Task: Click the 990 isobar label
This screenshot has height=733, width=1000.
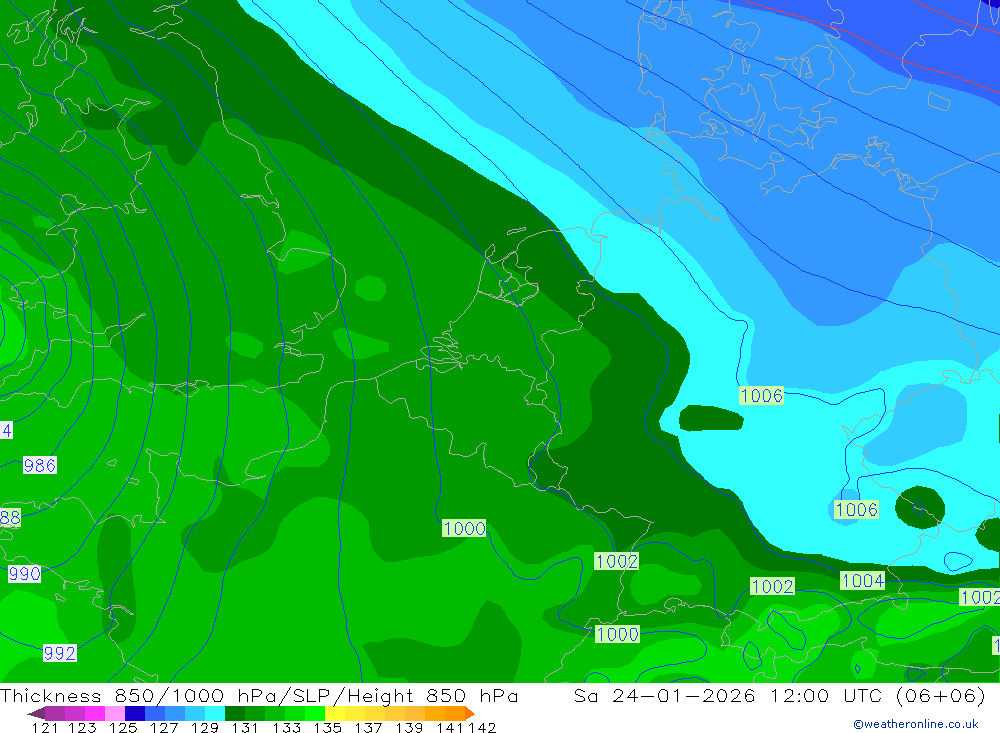Action: [24, 574]
